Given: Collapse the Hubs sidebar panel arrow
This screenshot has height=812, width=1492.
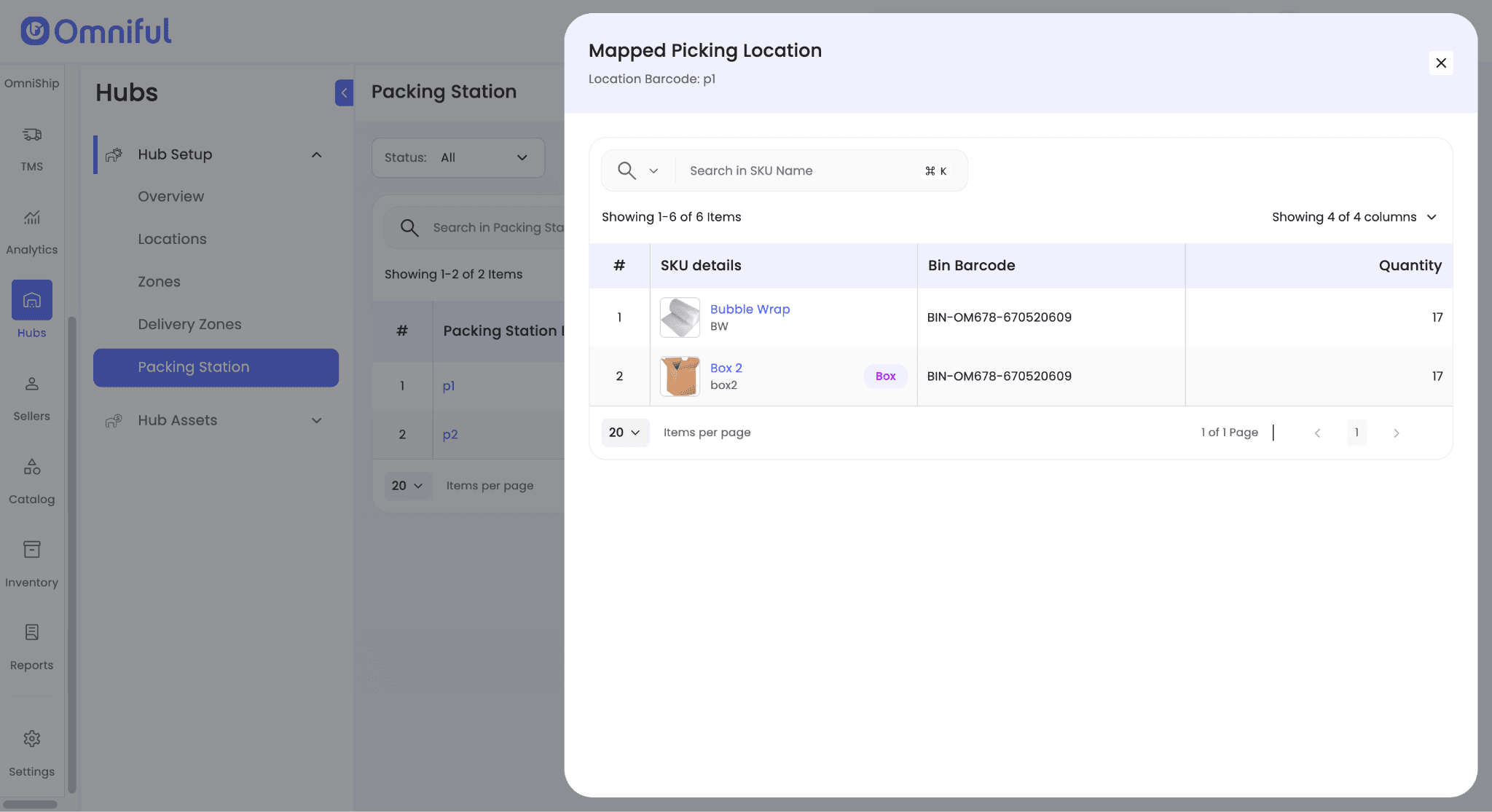Looking at the screenshot, I should point(344,92).
